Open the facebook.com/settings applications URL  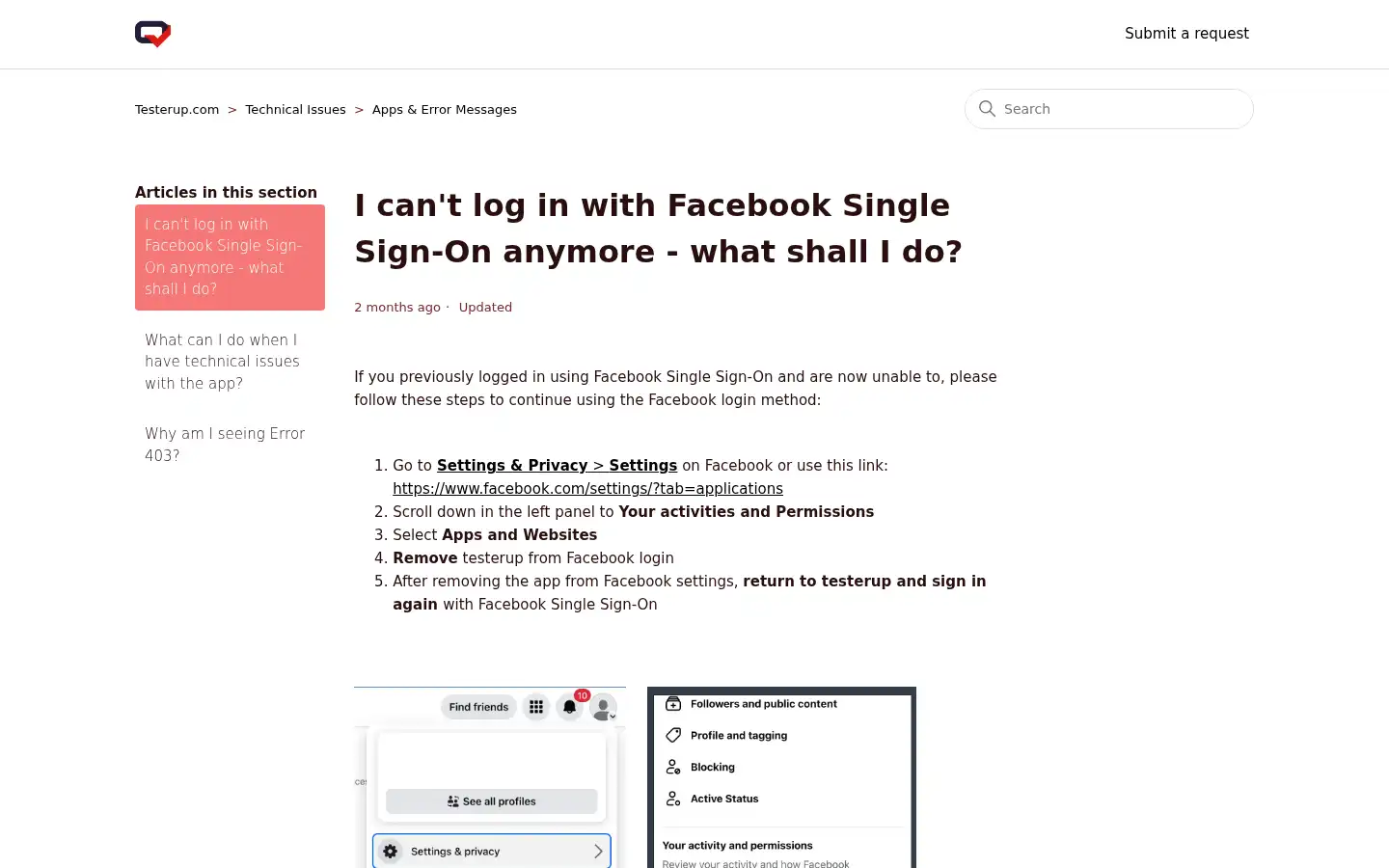coord(587,489)
